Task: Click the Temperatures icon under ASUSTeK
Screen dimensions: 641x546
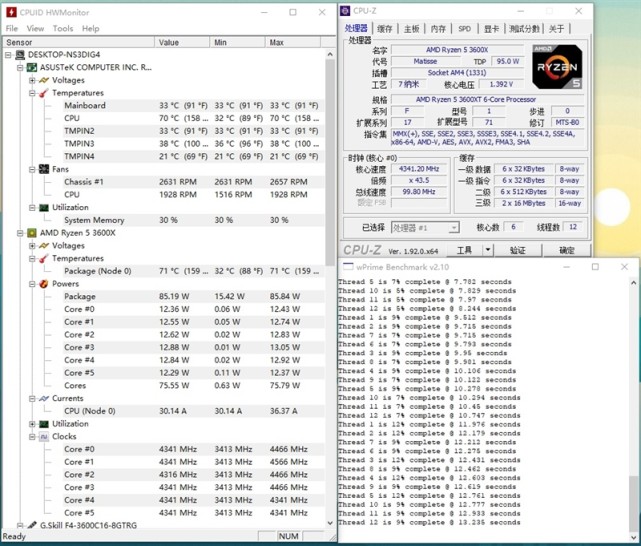Action: [x=44, y=93]
